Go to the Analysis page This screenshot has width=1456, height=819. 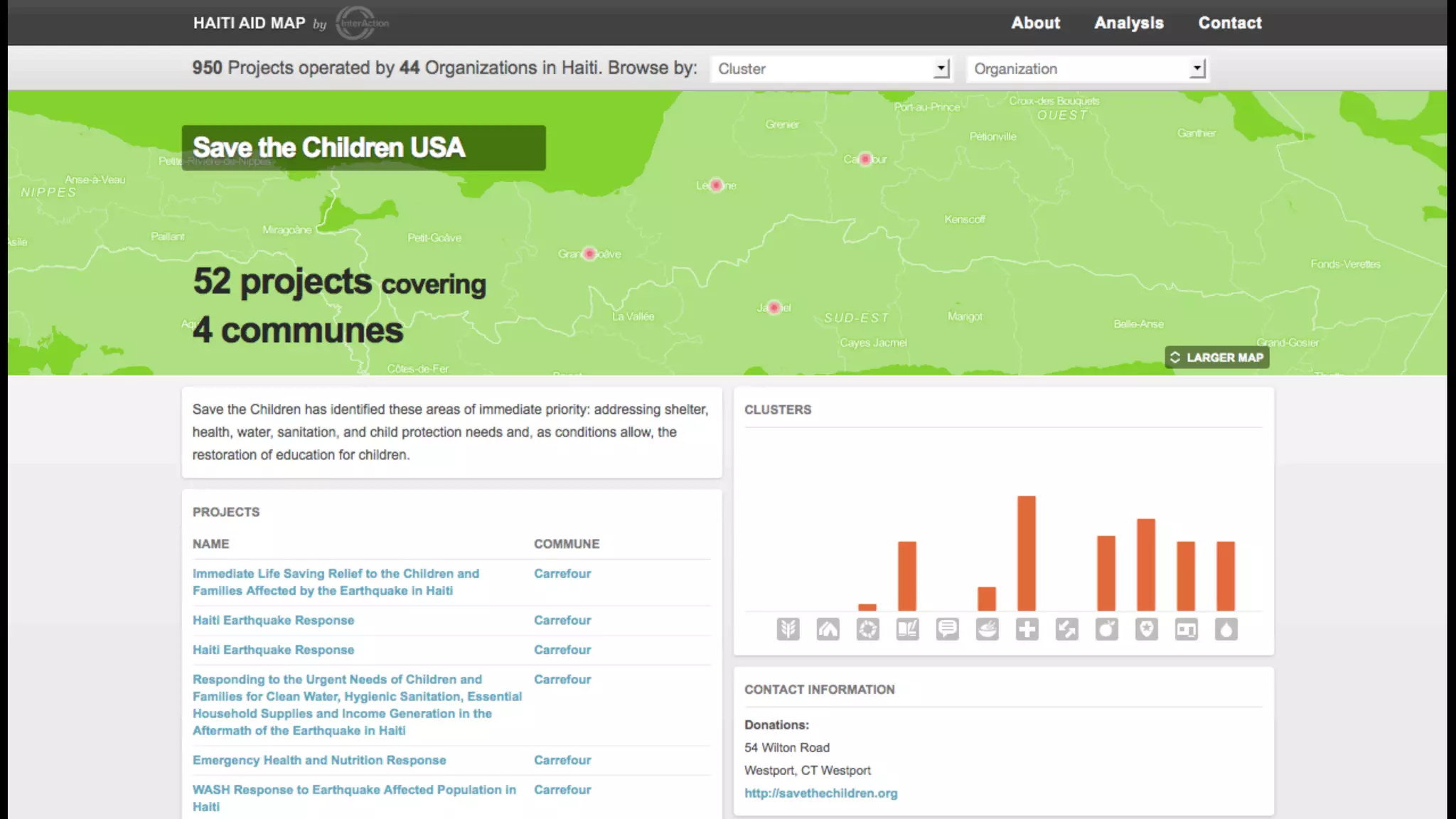coord(1128,23)
